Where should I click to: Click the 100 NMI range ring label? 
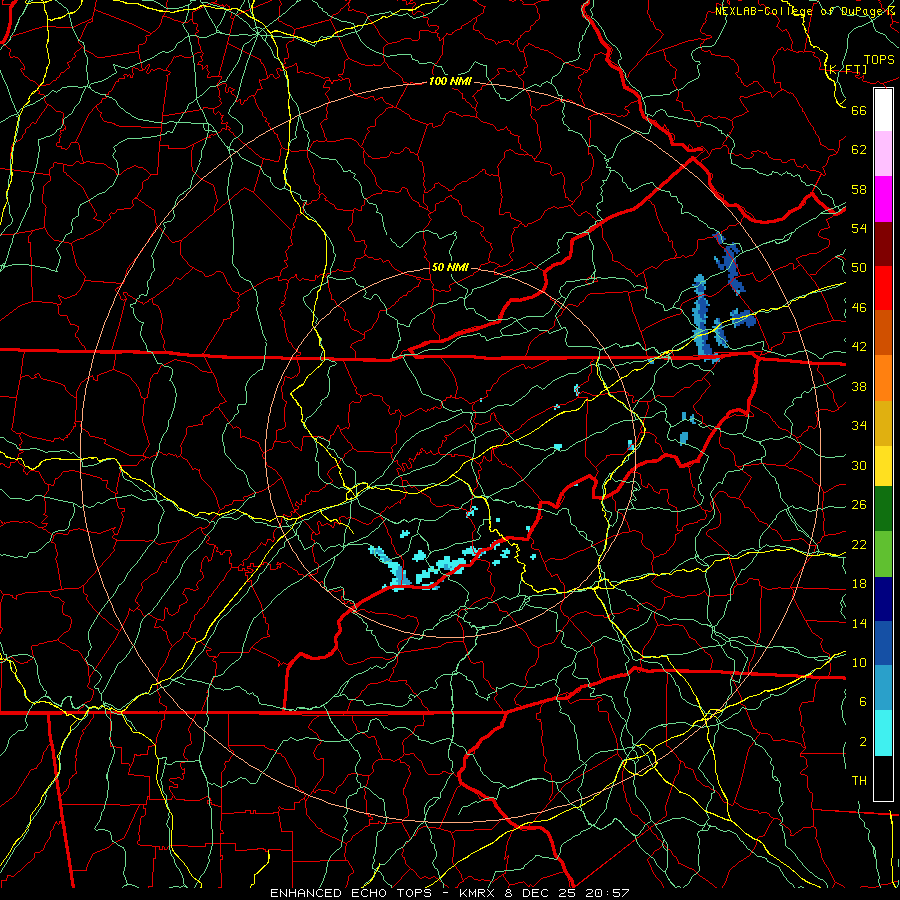[x=450, y=82]
